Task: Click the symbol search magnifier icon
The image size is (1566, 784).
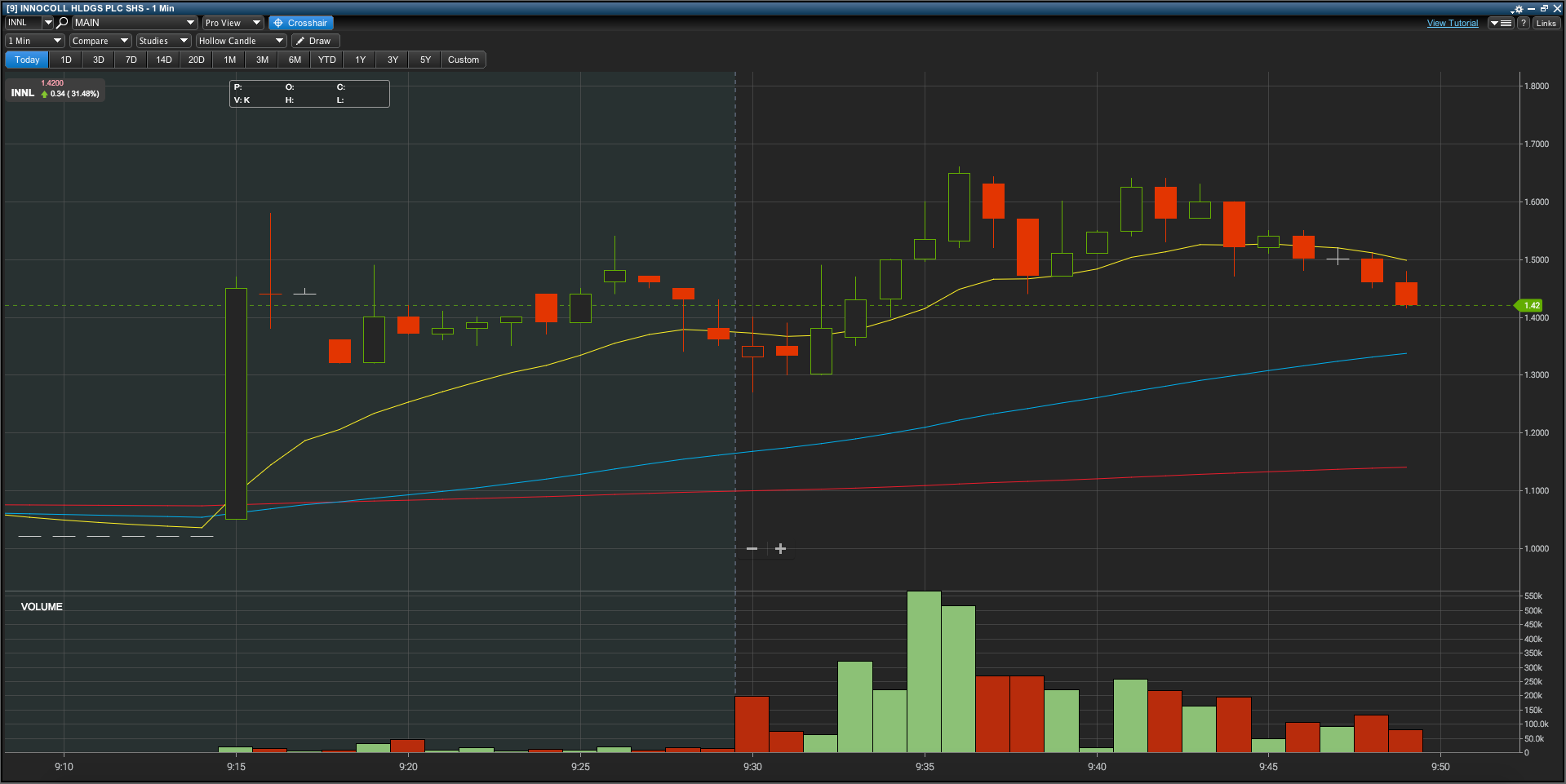Action: point(62,23)
